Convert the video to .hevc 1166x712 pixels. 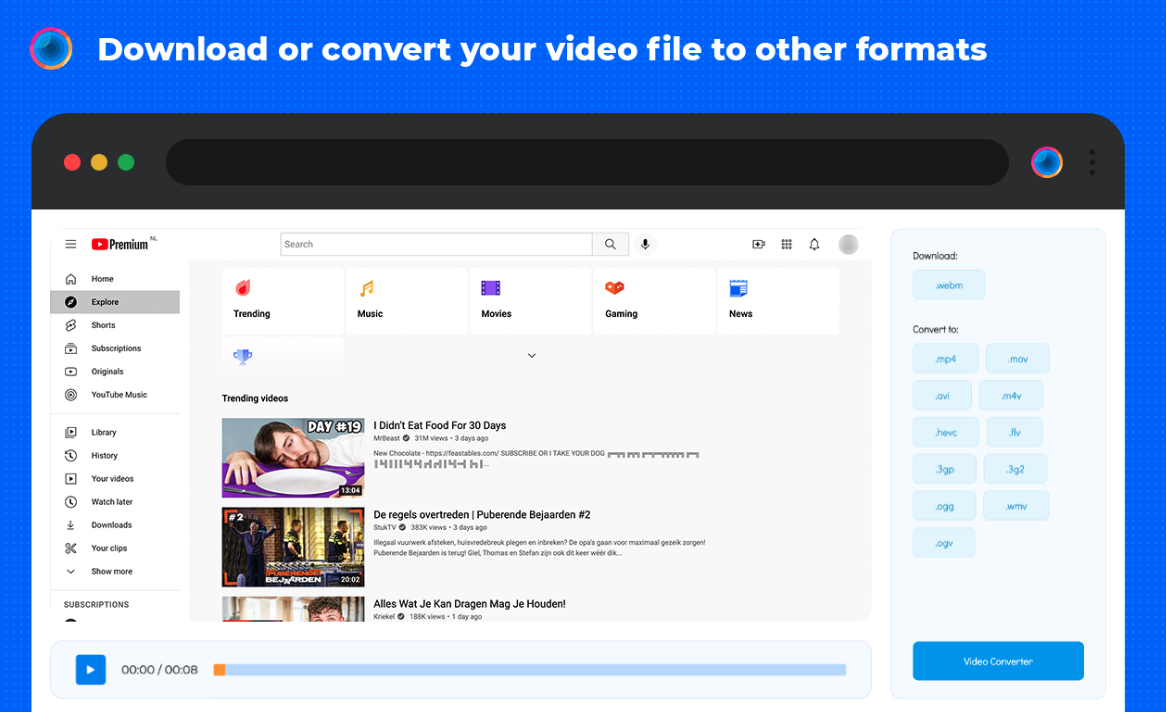pos(946,432)
